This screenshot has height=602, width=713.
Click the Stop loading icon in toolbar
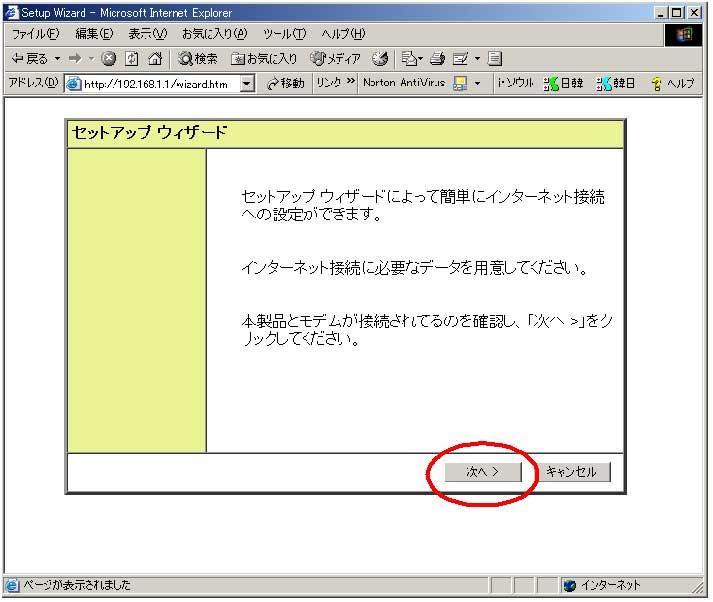coord(108,59)
